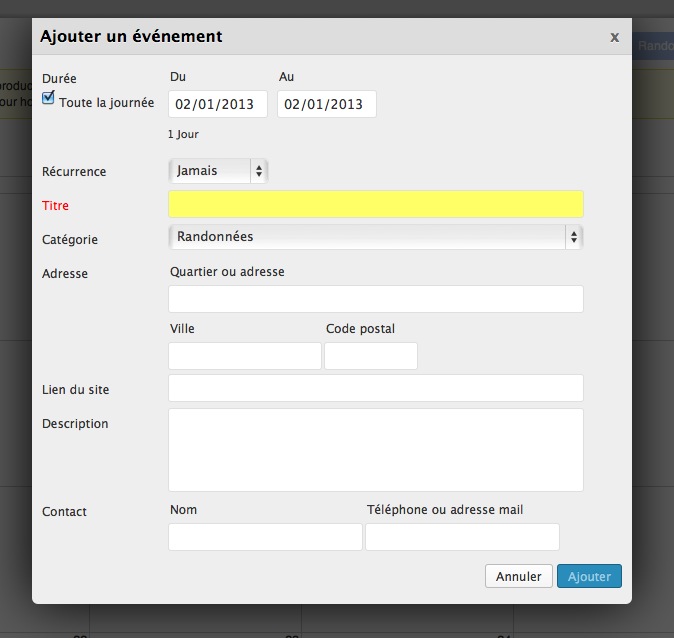Image resolution: width=674 pixels, height=638 pixels.
Task: Click the dialog title Ajouter un événement
Action: [131, 37]
